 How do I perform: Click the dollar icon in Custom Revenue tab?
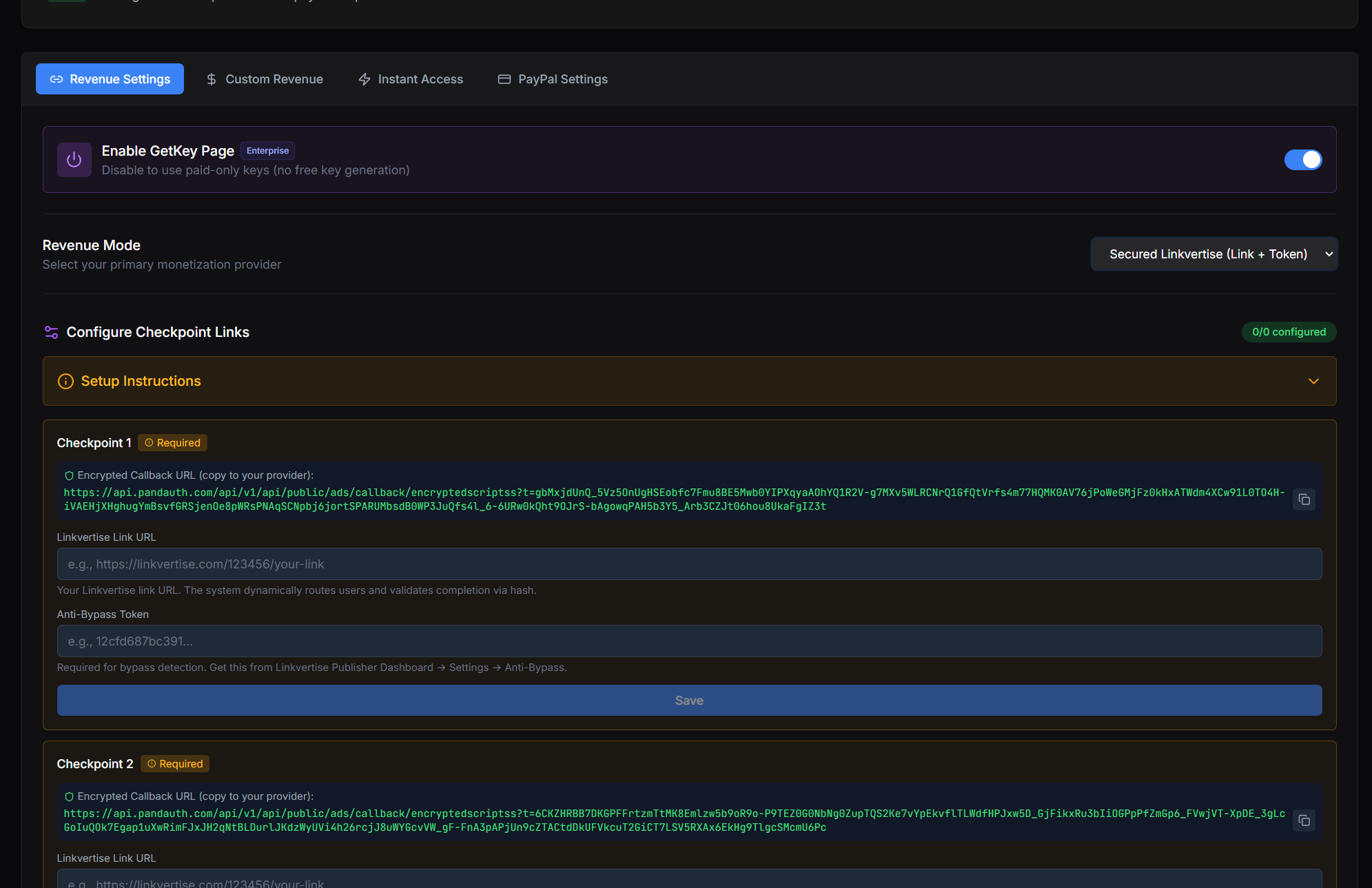coord(212,79)
